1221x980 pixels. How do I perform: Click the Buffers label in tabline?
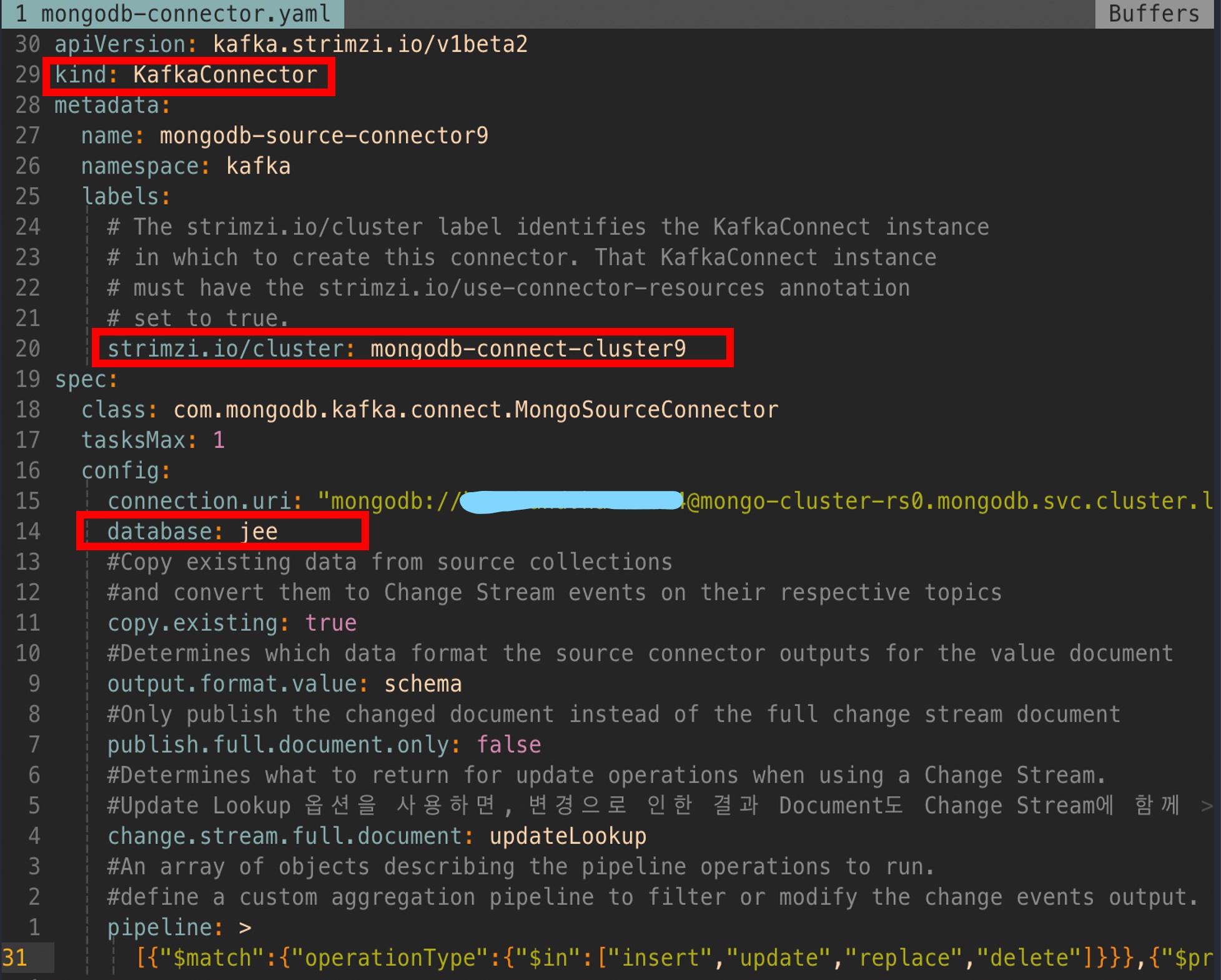(x=1153, y=13)
